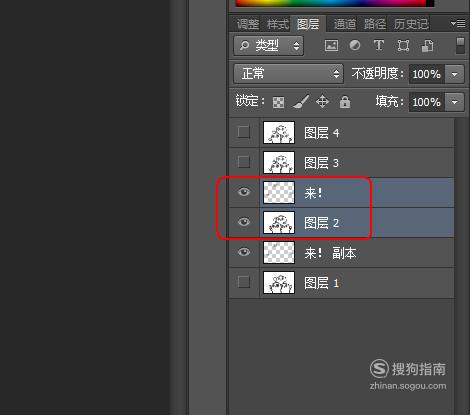This screenshot has width=470, height=415.
Task: Open the layers panel flyout menu
Action: coord(458,23)
